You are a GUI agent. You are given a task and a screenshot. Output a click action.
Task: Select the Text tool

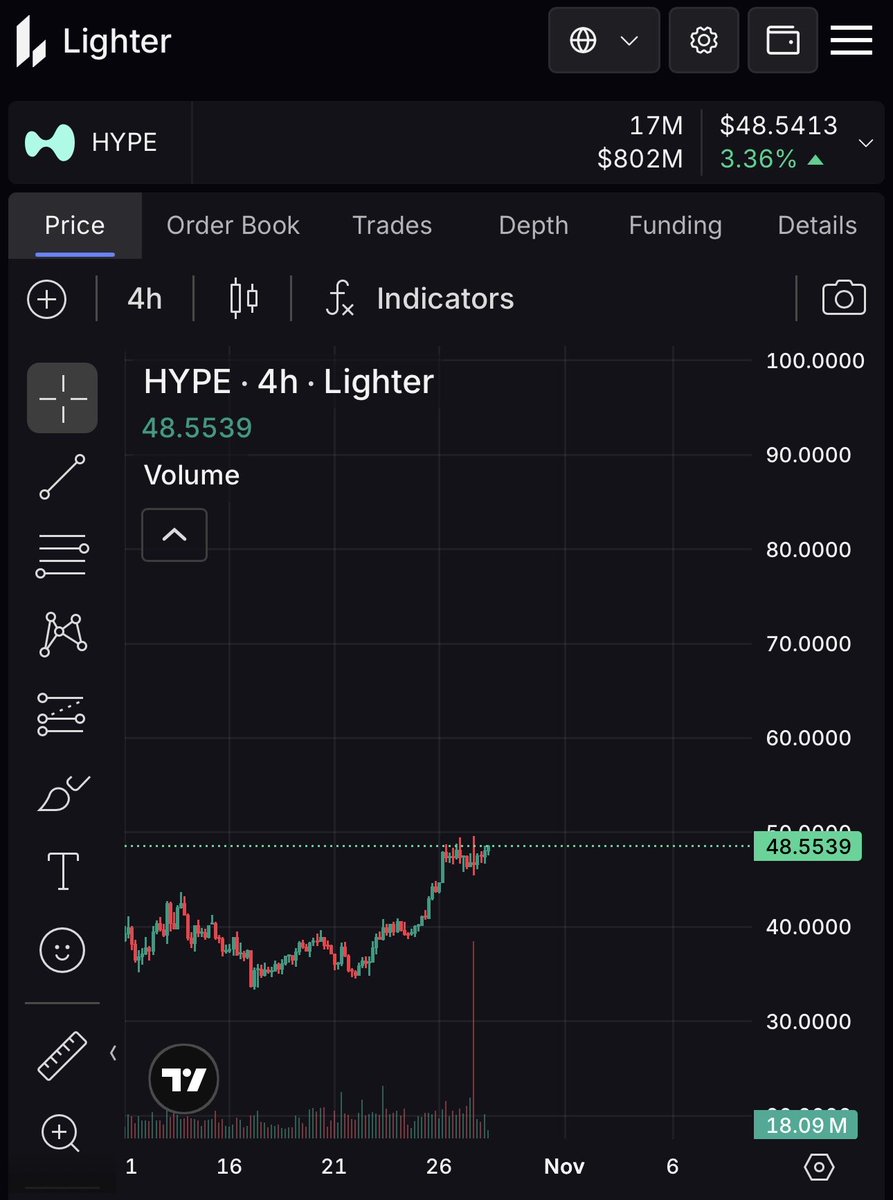coord(62,871)
